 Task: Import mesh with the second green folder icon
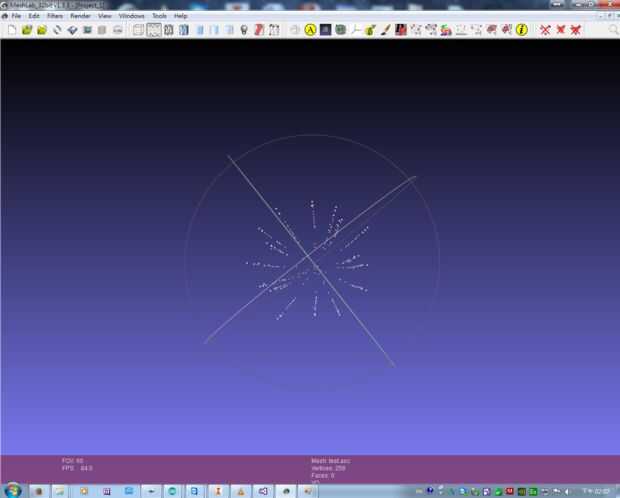click(42, 30)
